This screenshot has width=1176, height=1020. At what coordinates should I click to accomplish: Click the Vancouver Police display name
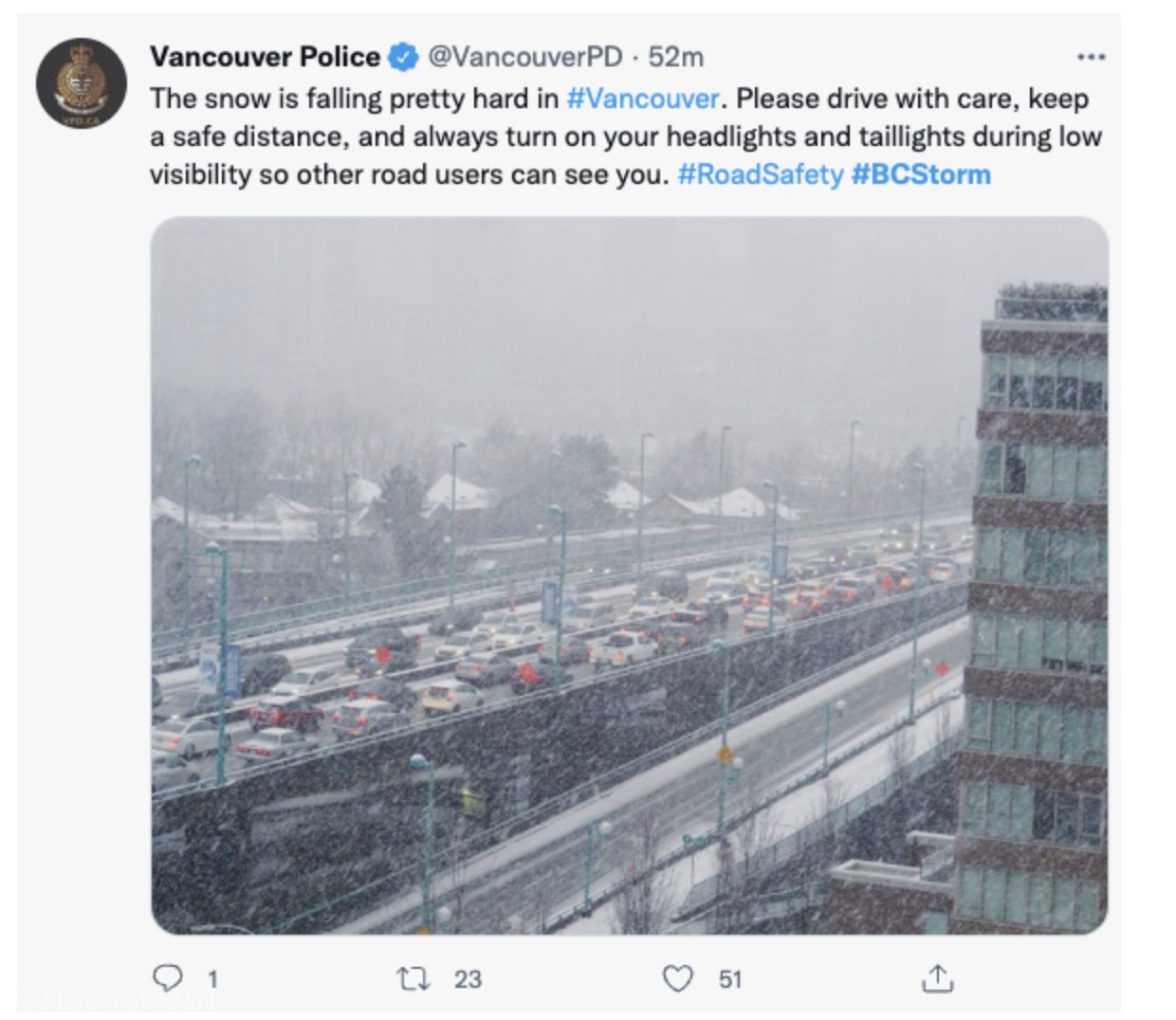265,57
